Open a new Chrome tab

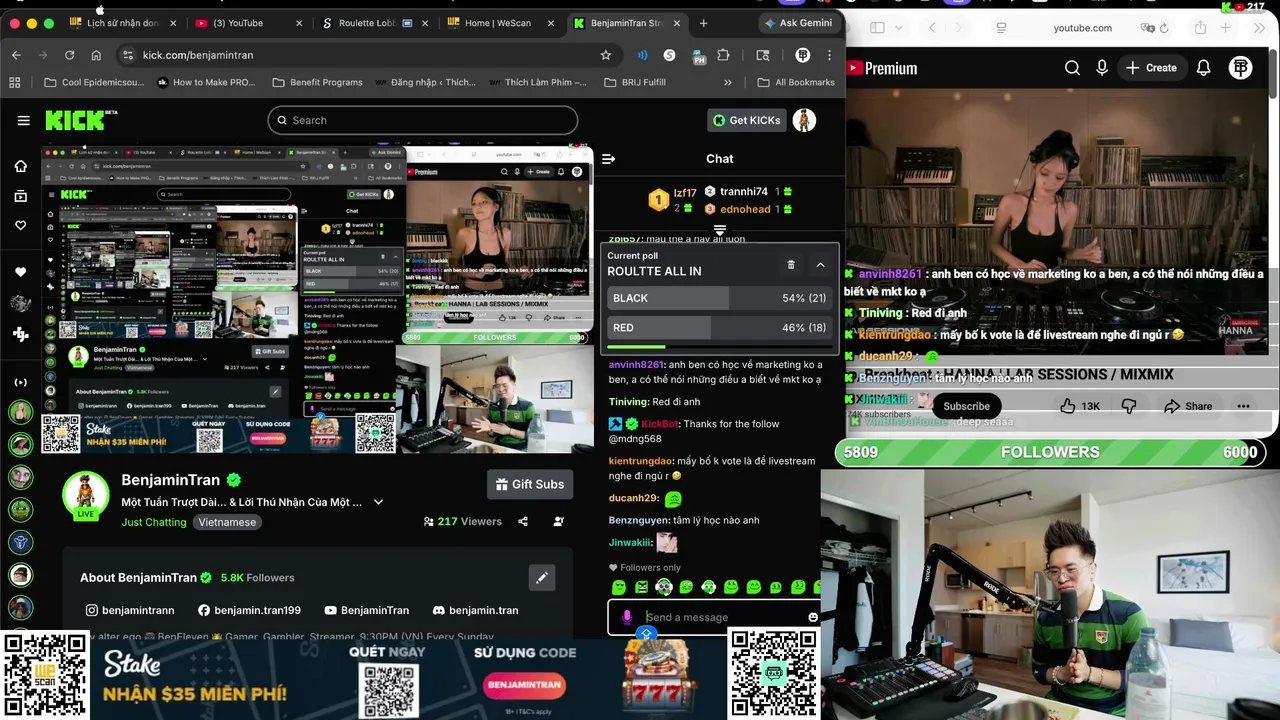coord(703,23)
